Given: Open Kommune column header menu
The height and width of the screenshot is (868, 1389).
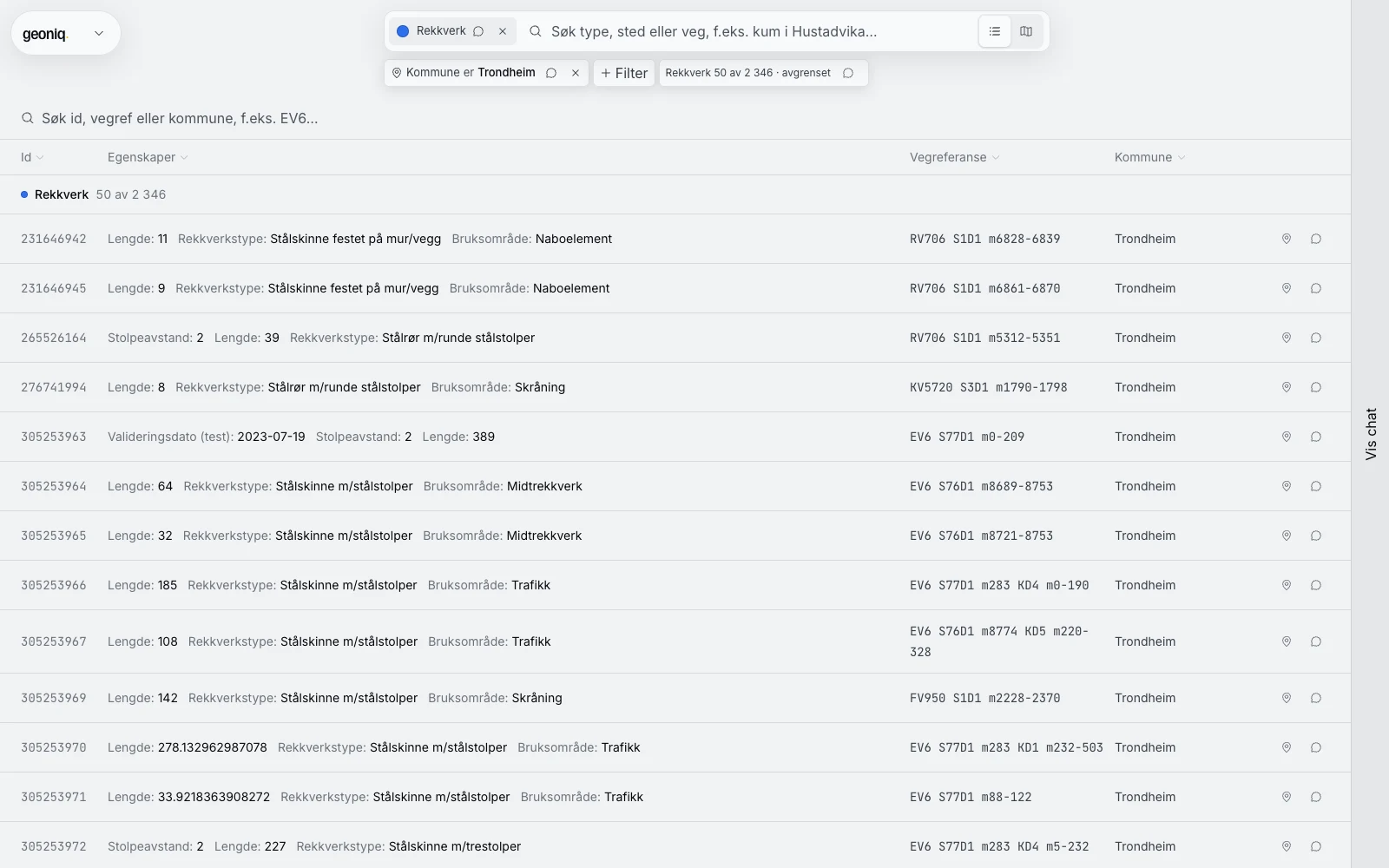Looking at the screenshot, I should point(1149,157).
